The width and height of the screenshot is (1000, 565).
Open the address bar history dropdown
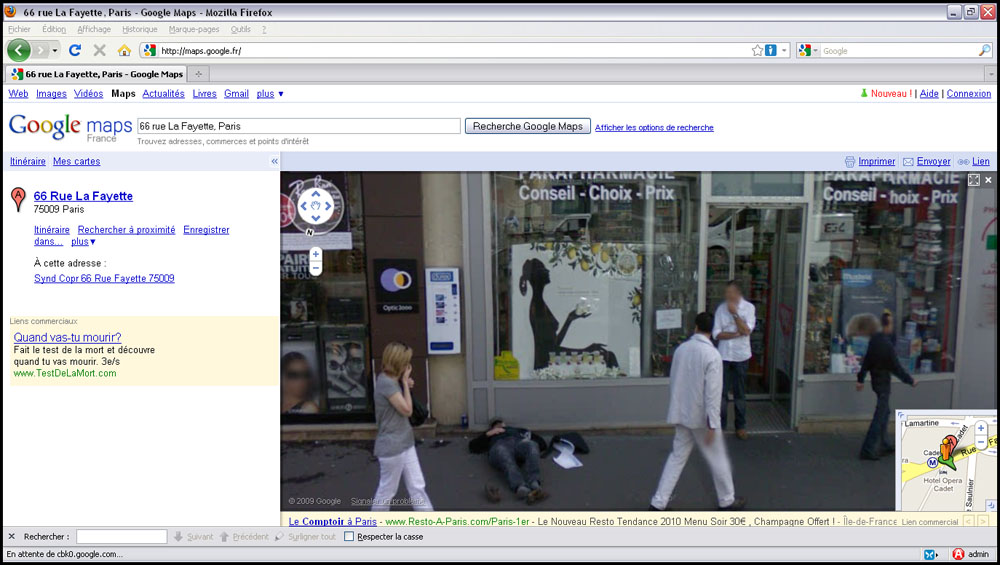coord(784,50)
